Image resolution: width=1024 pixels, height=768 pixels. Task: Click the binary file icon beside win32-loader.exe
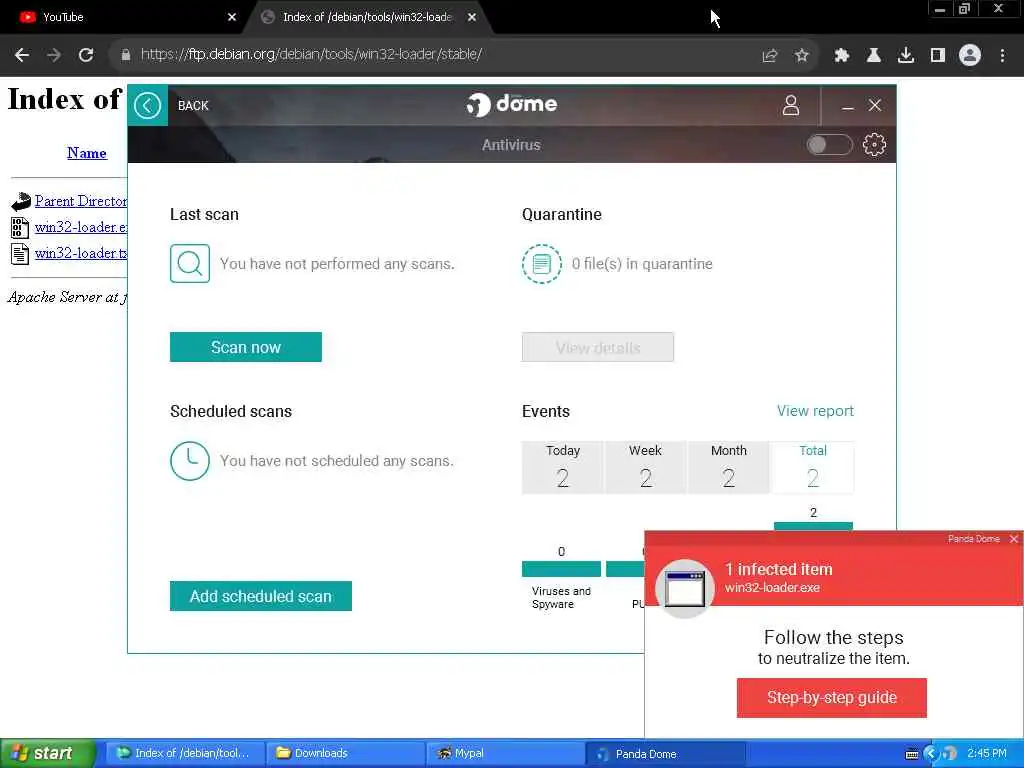pyautogui.click(x=20, y=227)
